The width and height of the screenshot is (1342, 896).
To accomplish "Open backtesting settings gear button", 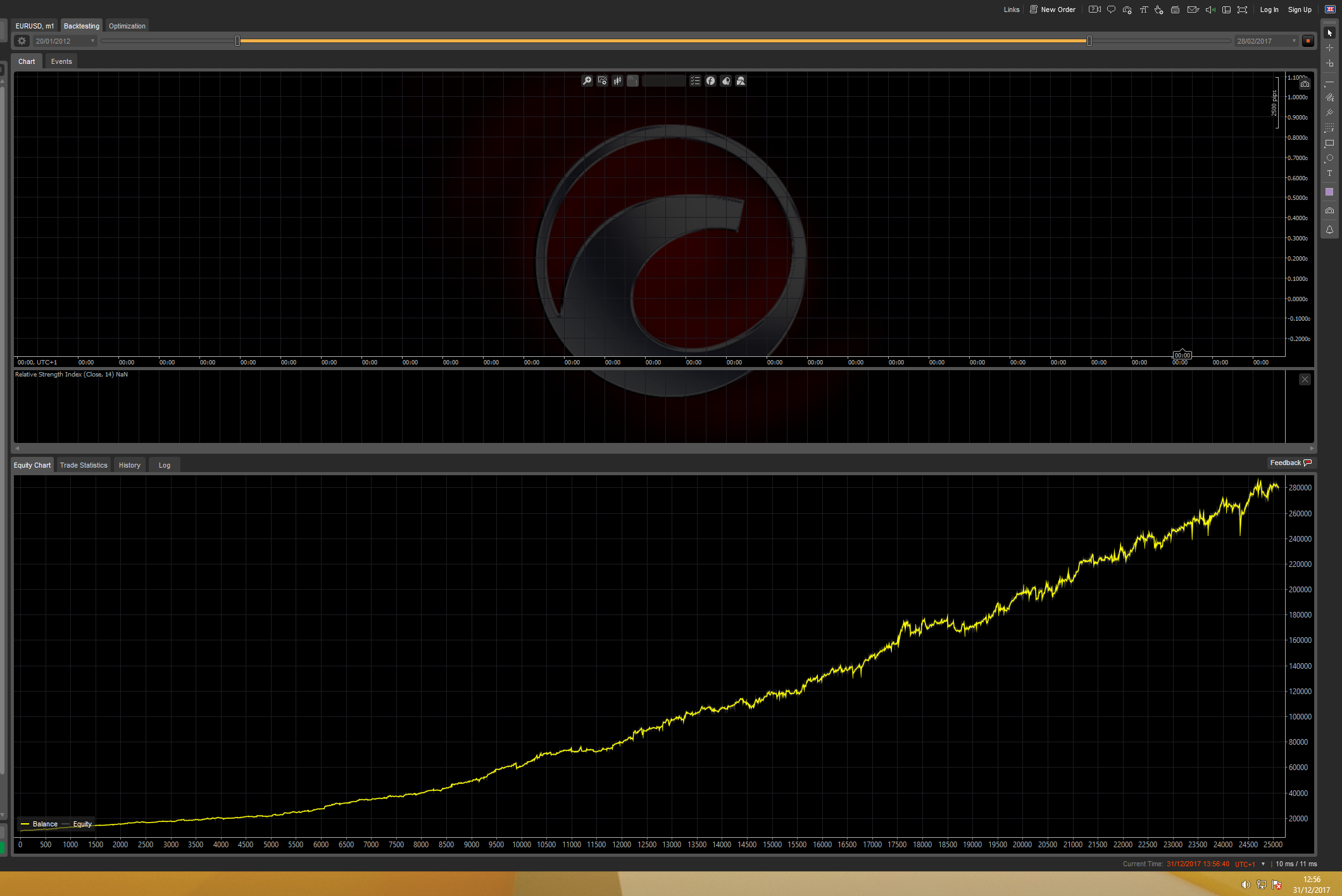I will pyautogui.click(x=22, y=41).
